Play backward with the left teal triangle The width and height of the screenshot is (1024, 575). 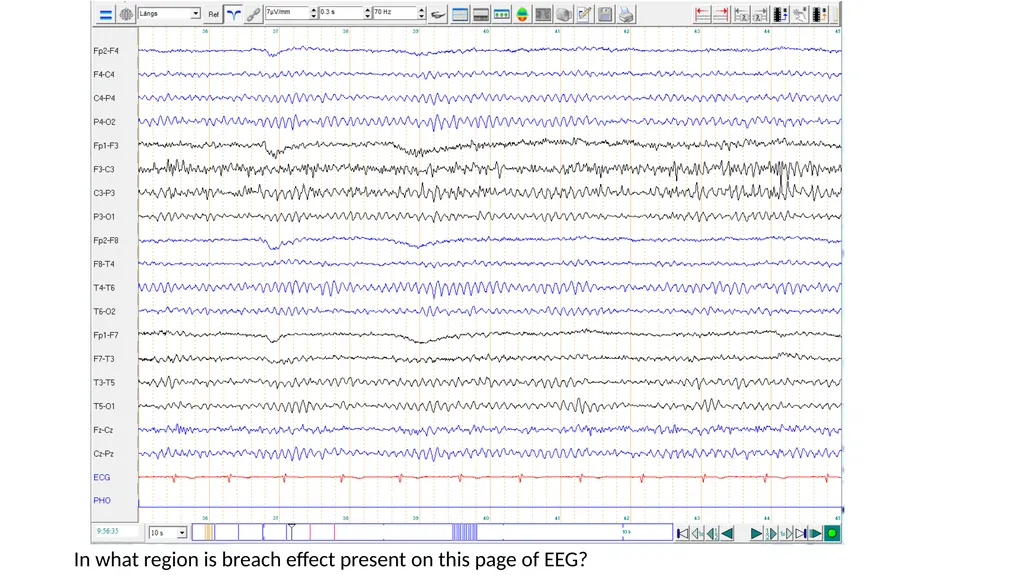[728, 534]
